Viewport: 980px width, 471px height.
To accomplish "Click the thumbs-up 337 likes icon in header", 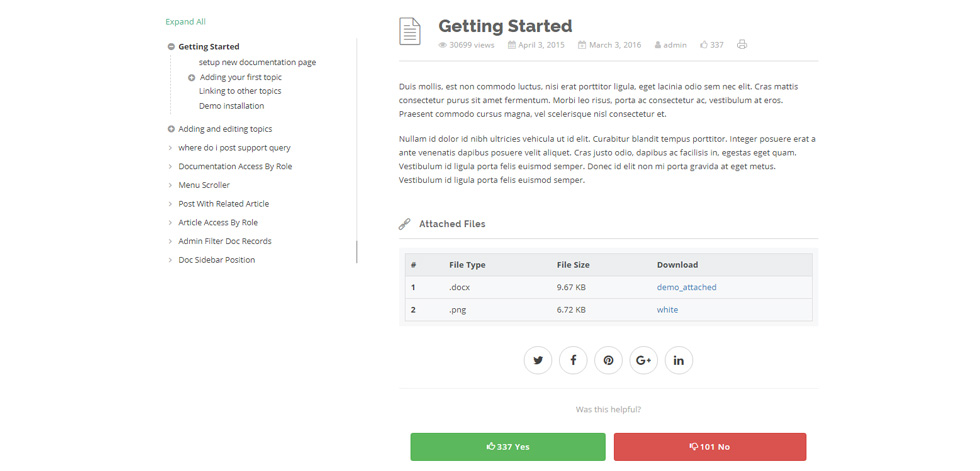I will [704, 45].
